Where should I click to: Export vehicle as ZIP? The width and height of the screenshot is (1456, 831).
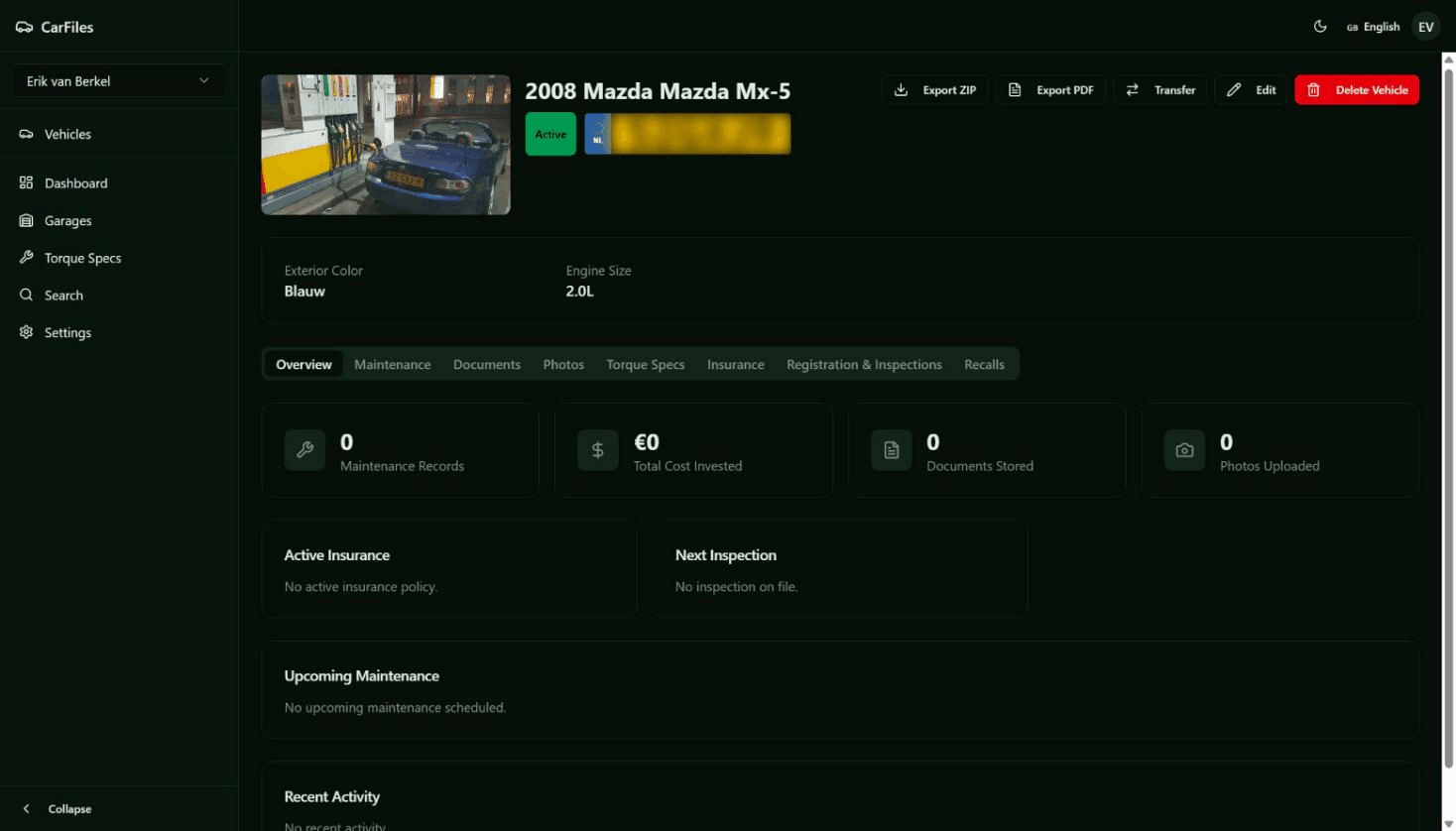click(935, 90)
